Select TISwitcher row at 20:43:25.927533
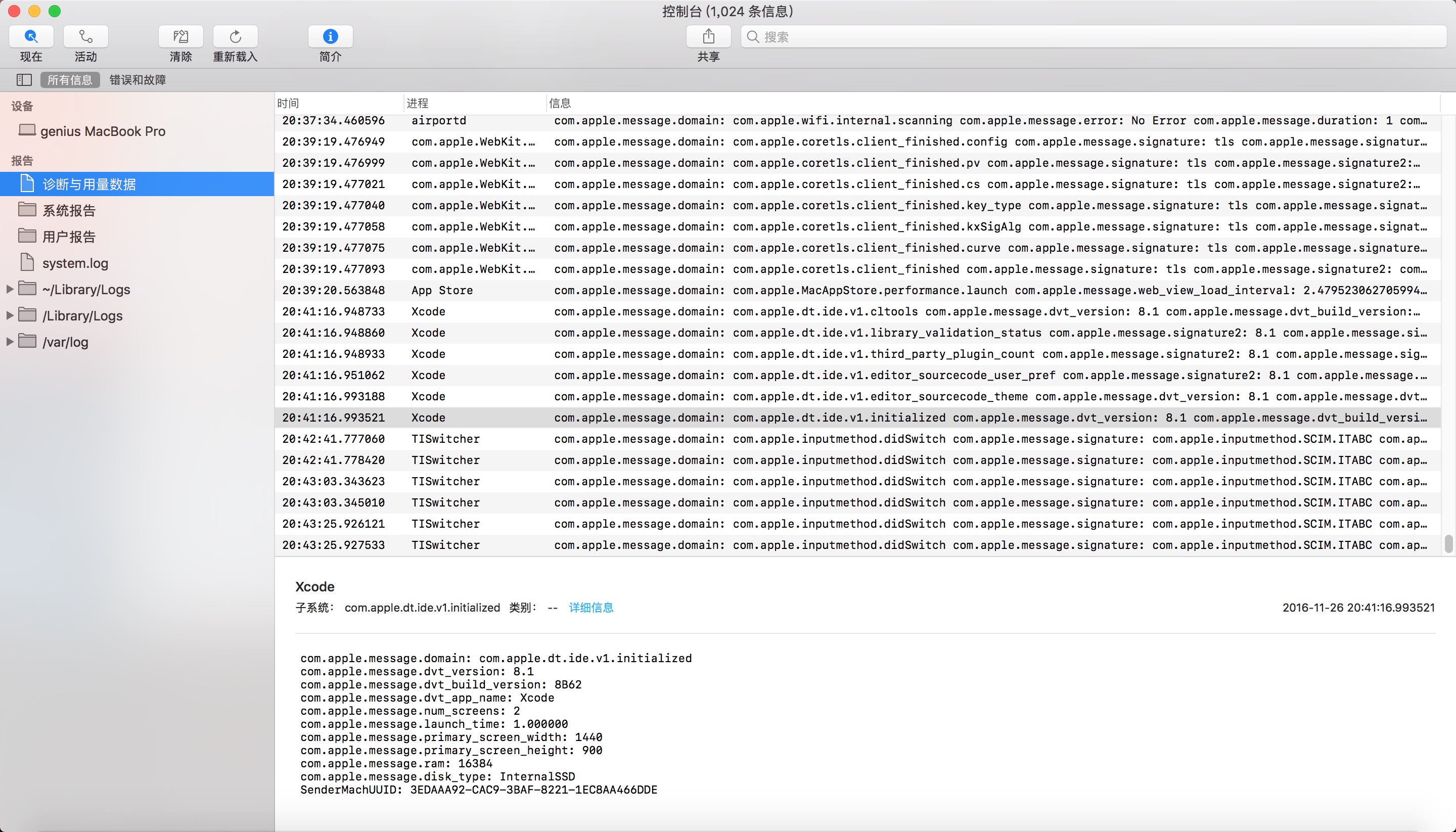Viewport: 1456px width, 832px height. (857, 545)
